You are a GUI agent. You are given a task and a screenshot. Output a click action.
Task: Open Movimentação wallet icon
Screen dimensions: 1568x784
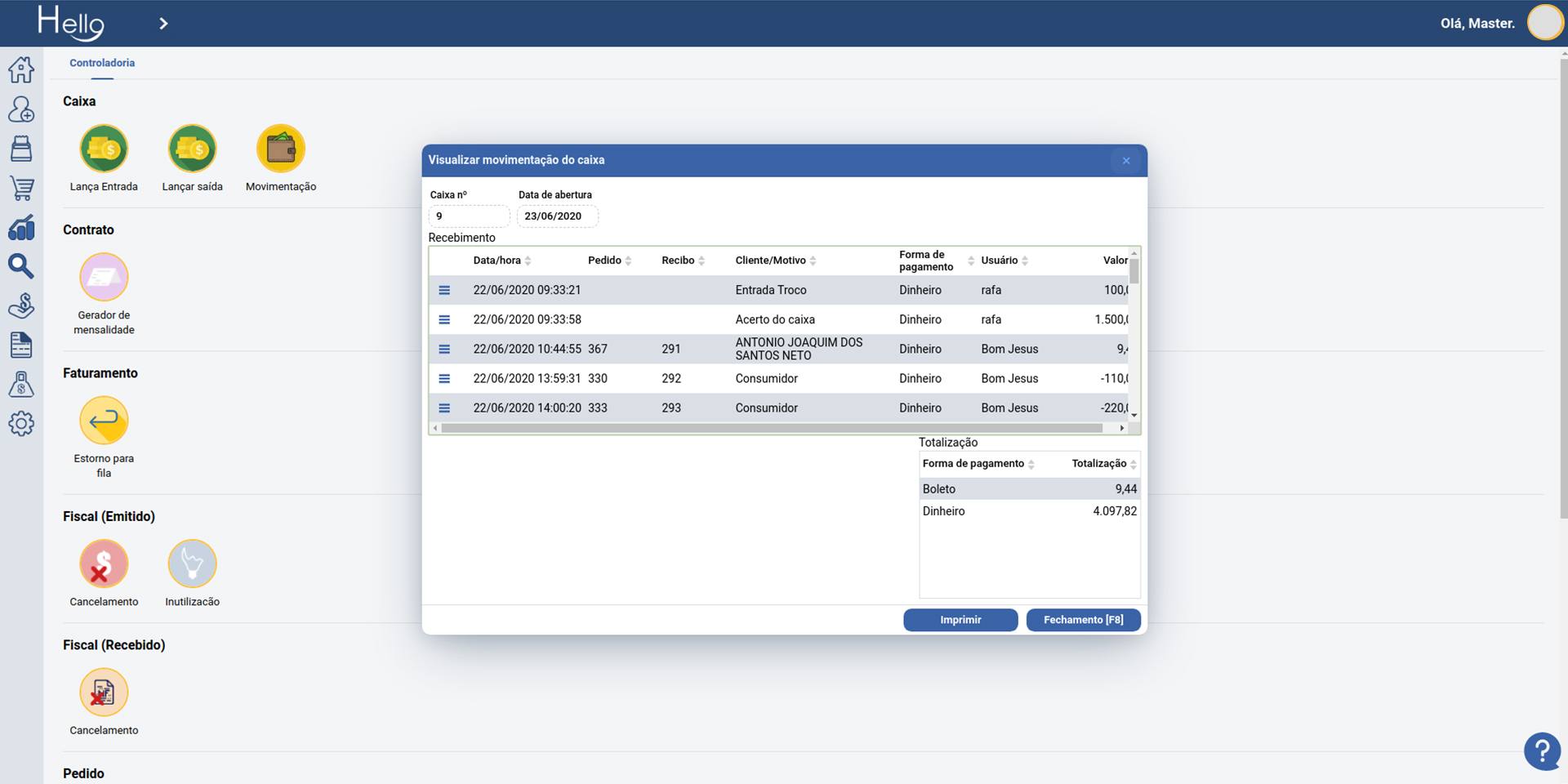281,149
